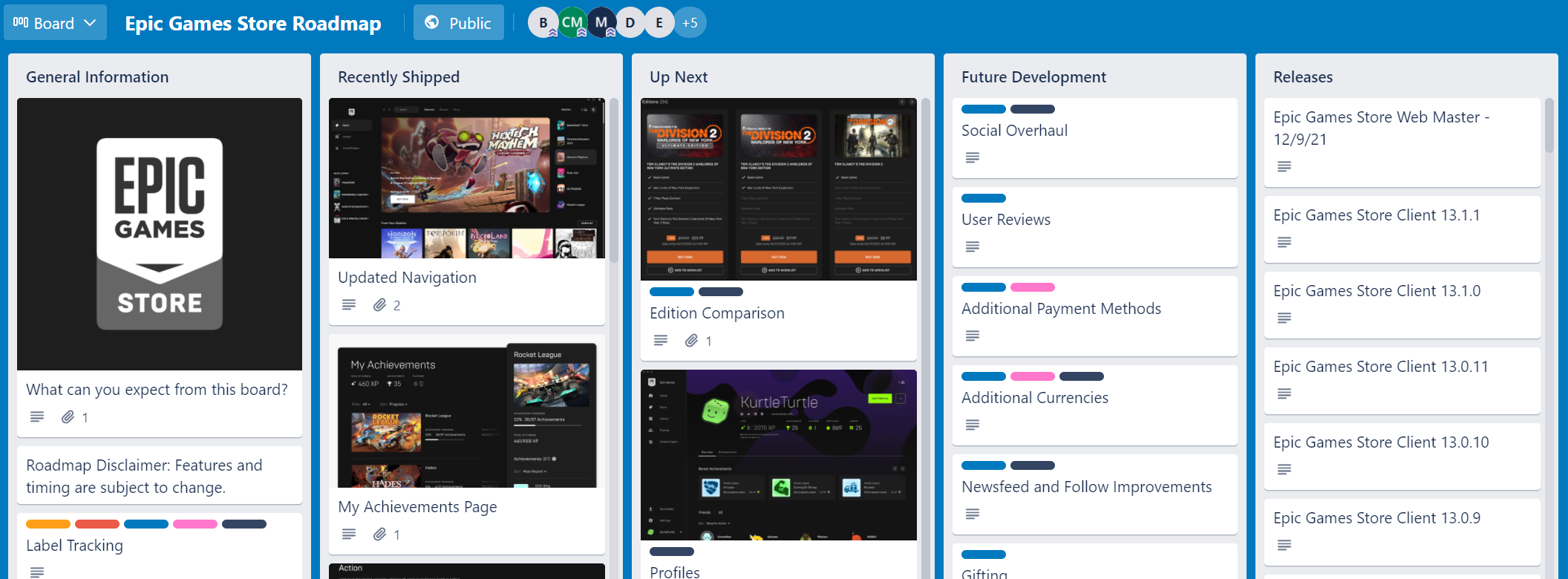Click the Public visibility button
This screenshot has width=1568, height=579.
pos(458,23)
